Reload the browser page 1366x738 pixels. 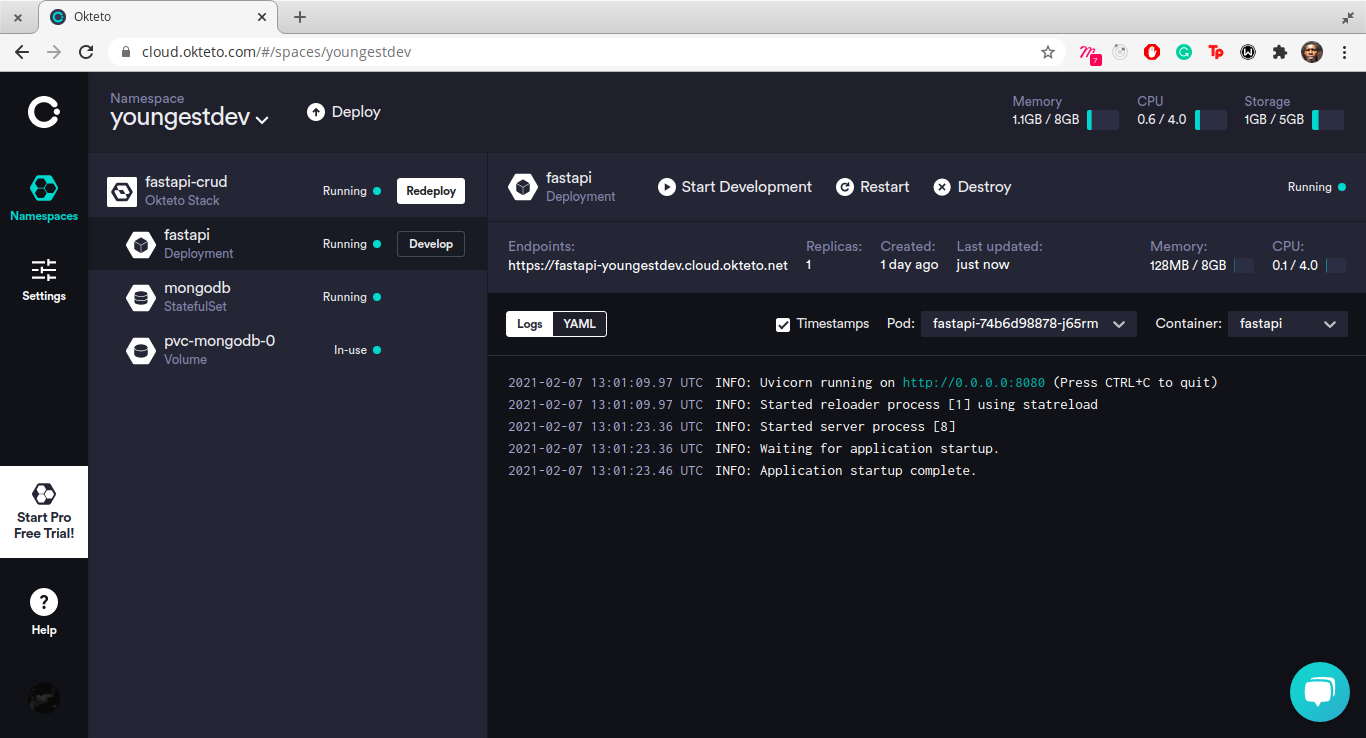click(x=87, y=52)
